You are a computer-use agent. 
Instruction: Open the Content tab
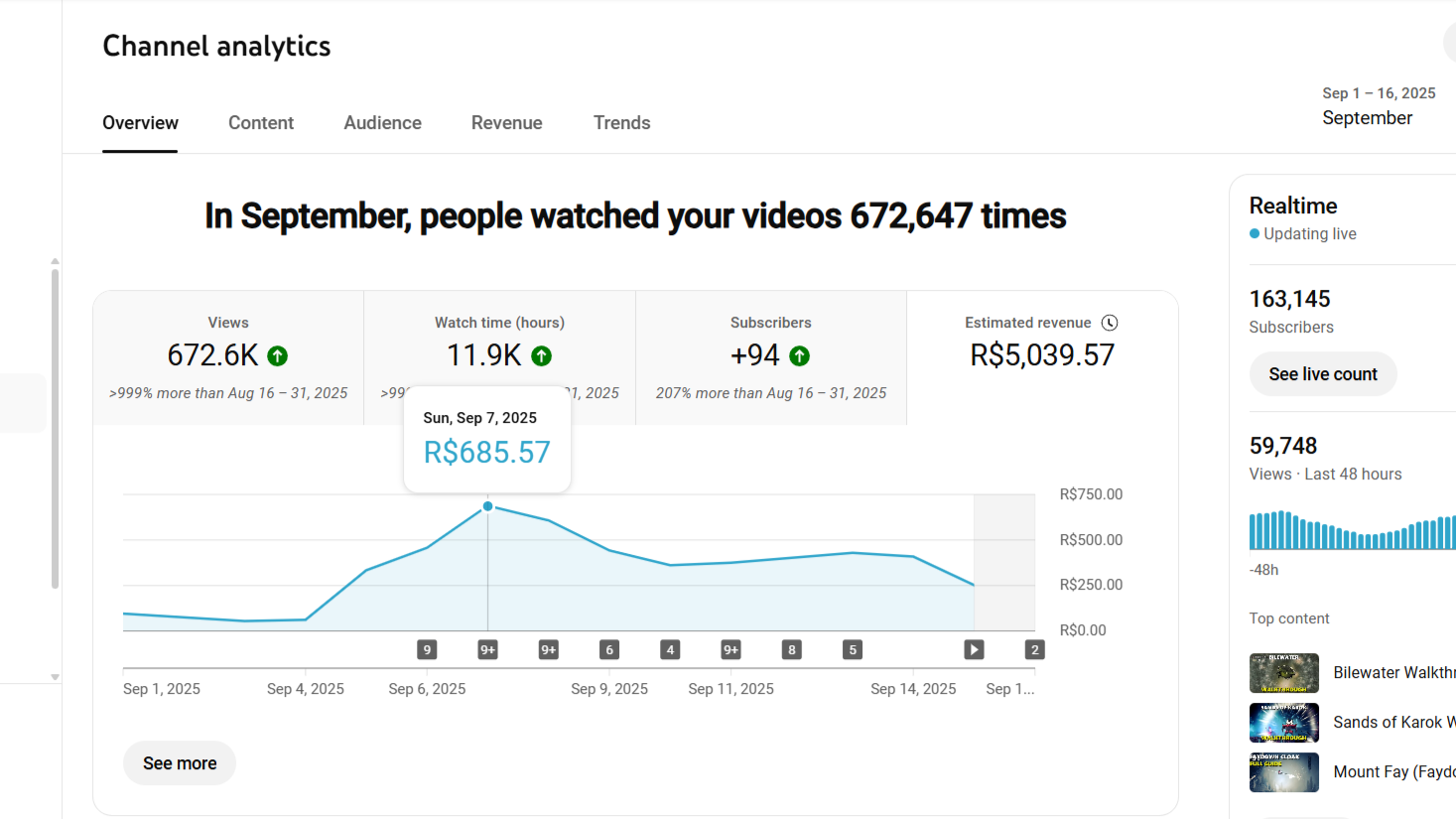tap(261, 123)
